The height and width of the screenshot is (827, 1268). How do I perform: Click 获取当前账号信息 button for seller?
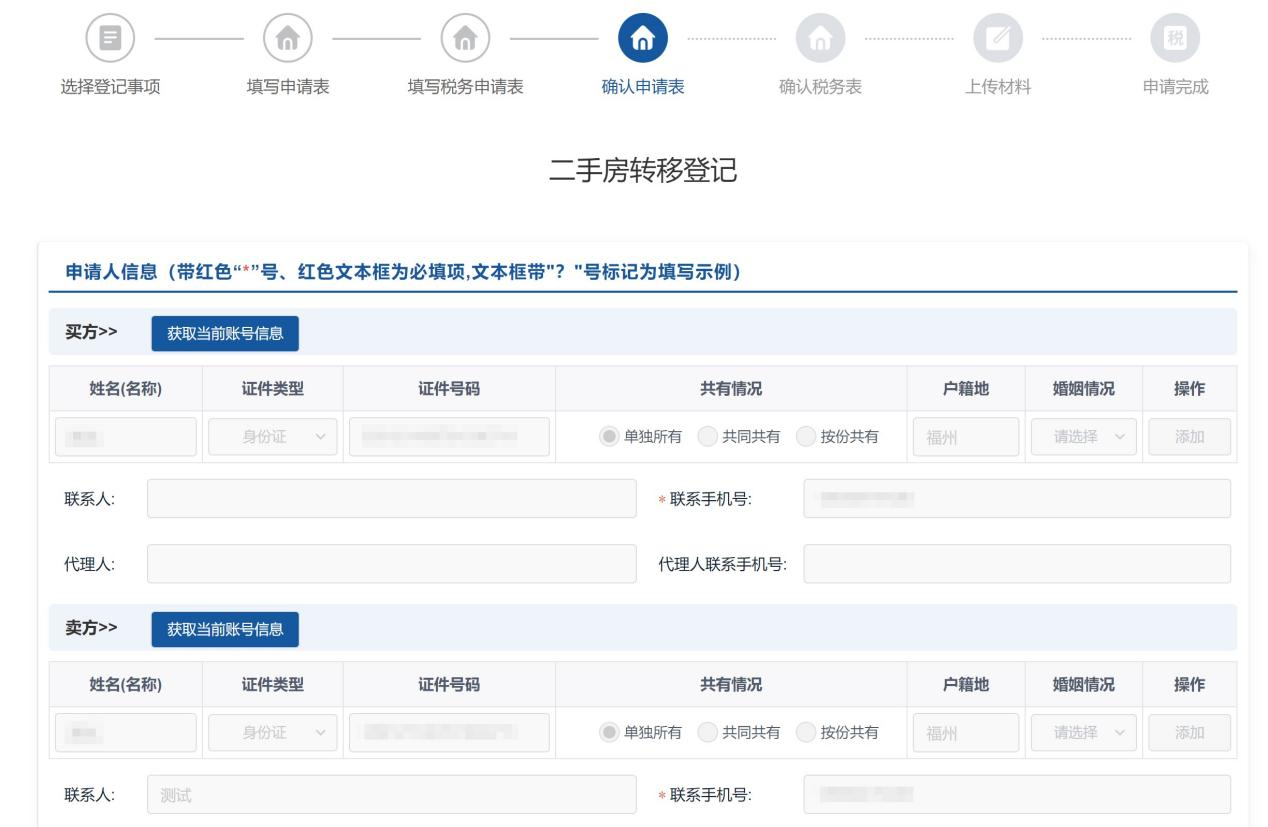click(x=225, y=629)
